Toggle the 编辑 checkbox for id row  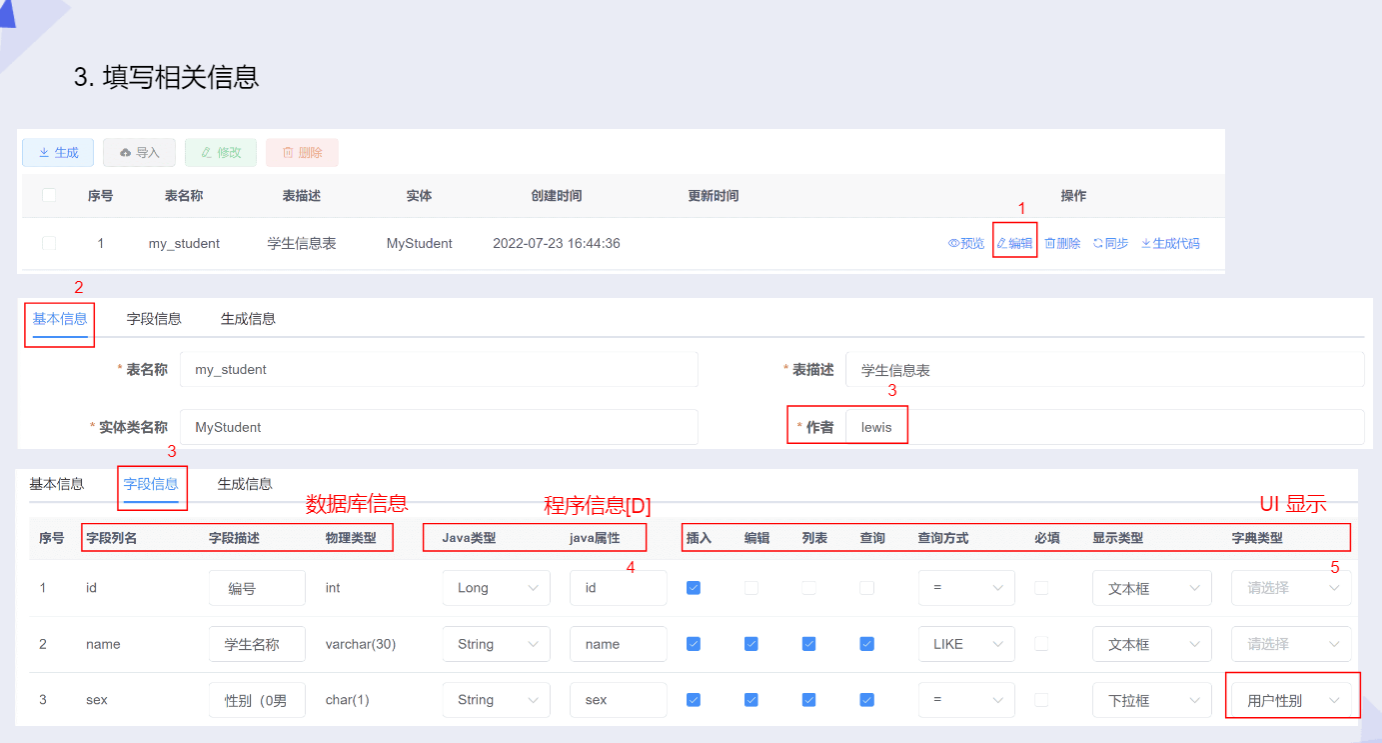[751, 588]
